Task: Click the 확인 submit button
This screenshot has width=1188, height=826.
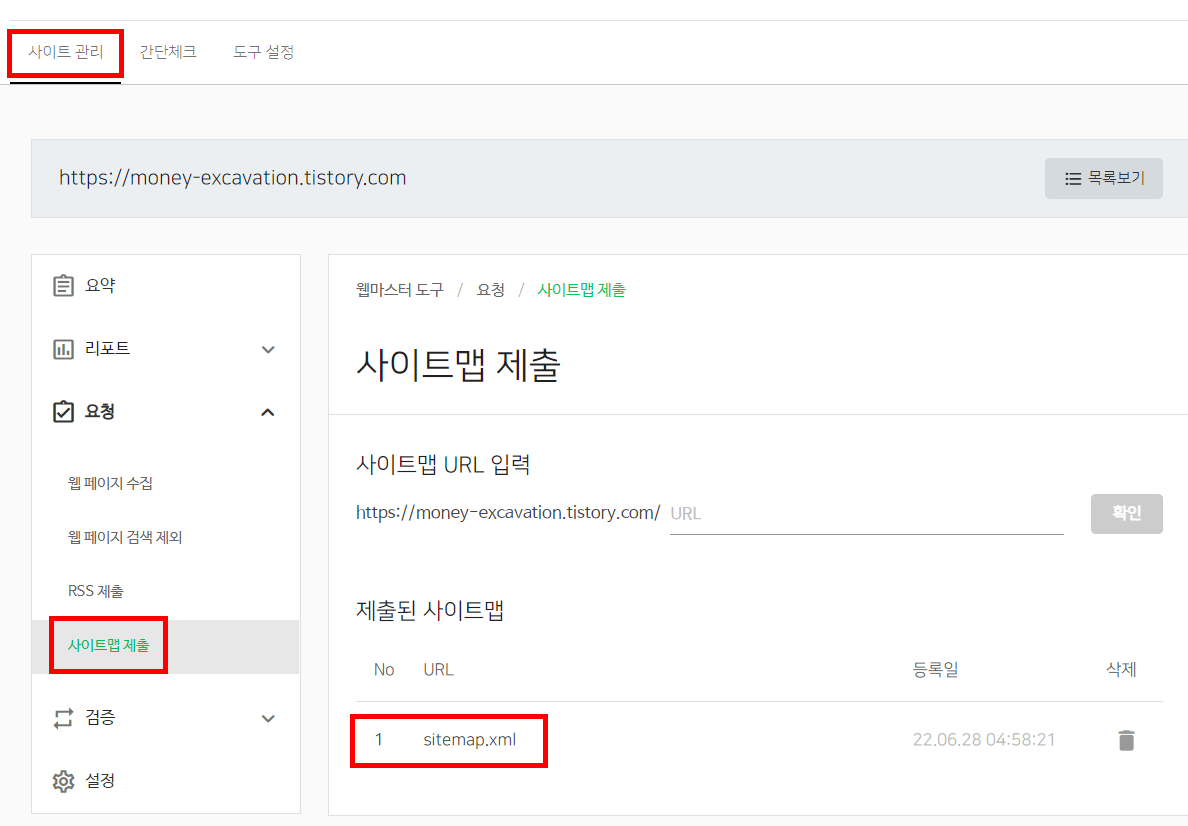Action: (1126, 514)
